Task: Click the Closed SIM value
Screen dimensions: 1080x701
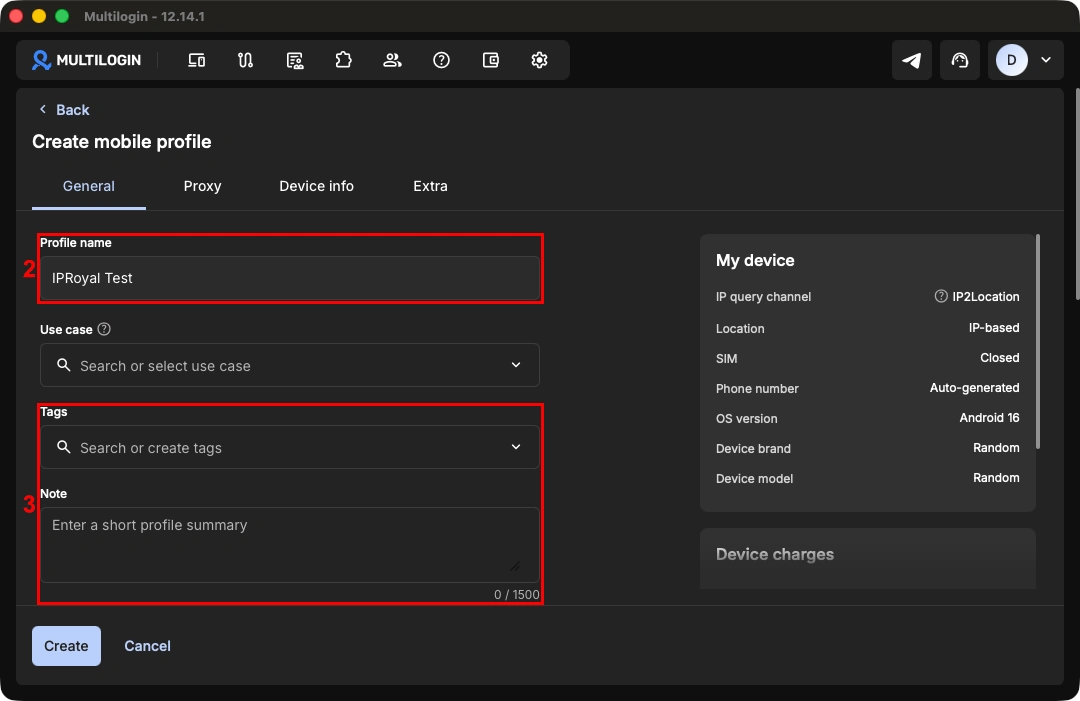Action: (999, 358)
